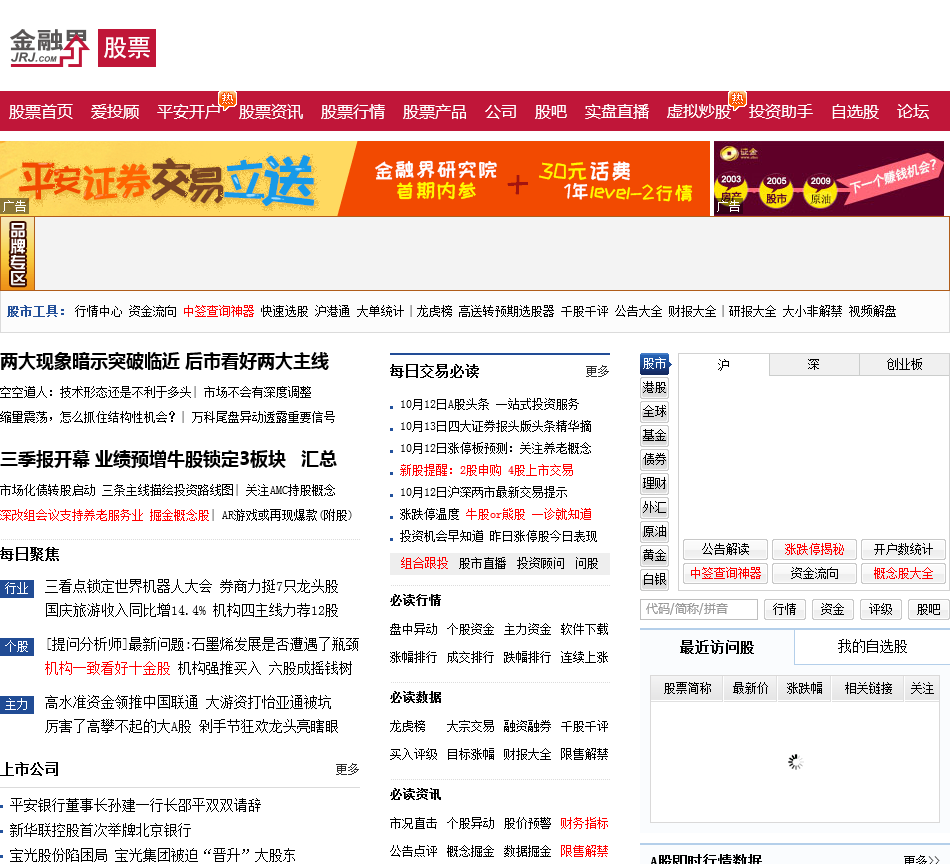This screenshot has height=864, width=950.
Task: Open 股票产品 in the navigation bar
Action: pos(434,112)
